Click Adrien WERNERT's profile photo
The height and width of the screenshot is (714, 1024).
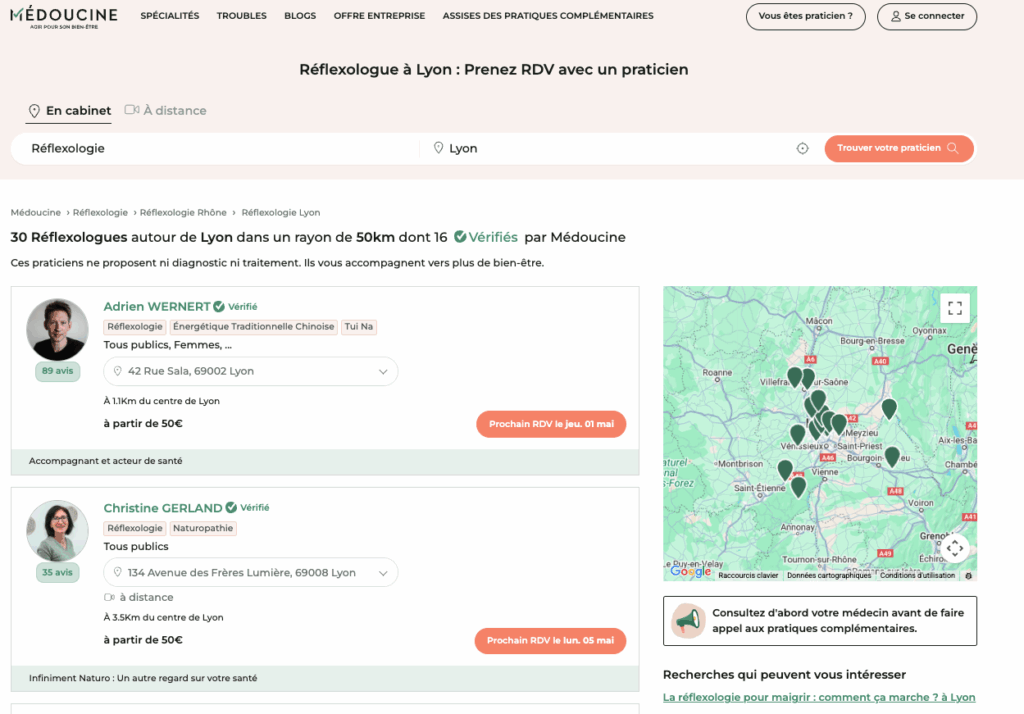(x=57, y=329)
